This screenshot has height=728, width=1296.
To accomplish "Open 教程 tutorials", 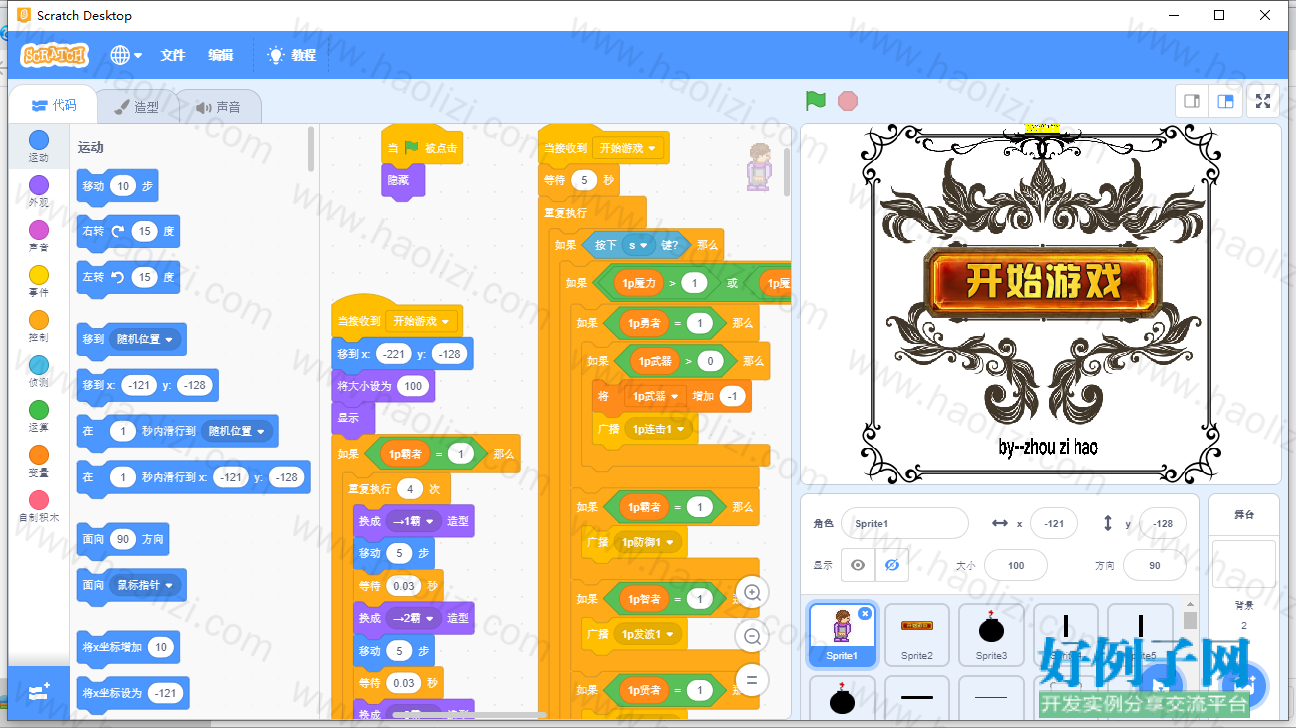I will point(292,55).
